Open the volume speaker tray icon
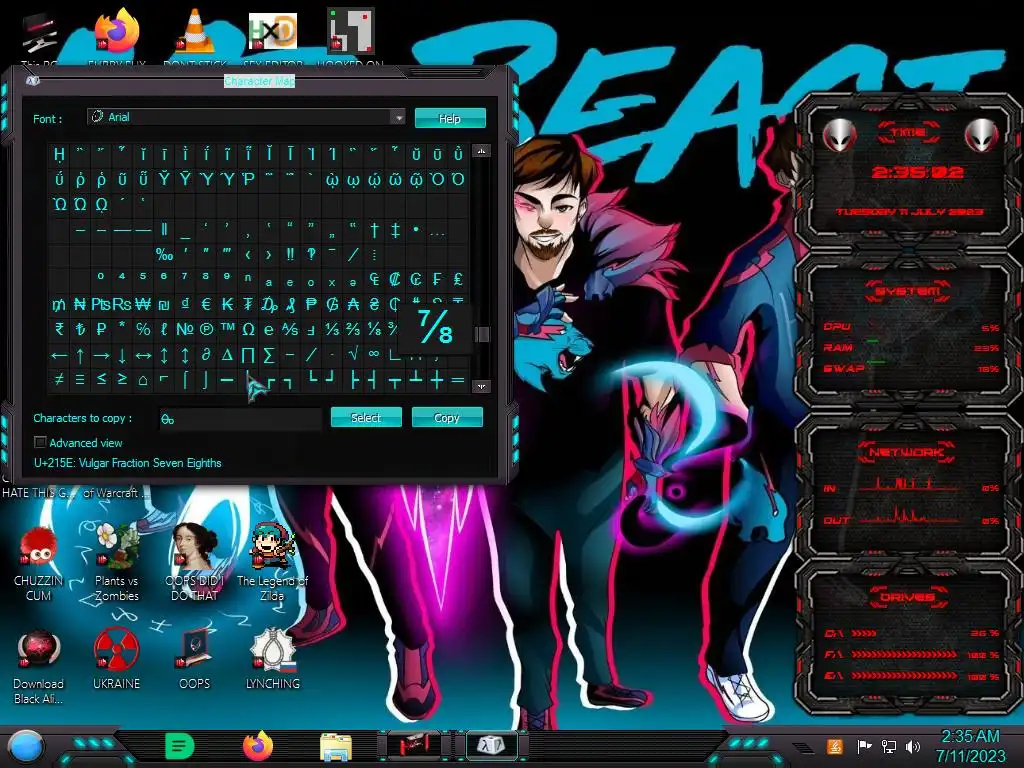Image resolution: width=1024 pixels, height=768 pixels. 913,746
